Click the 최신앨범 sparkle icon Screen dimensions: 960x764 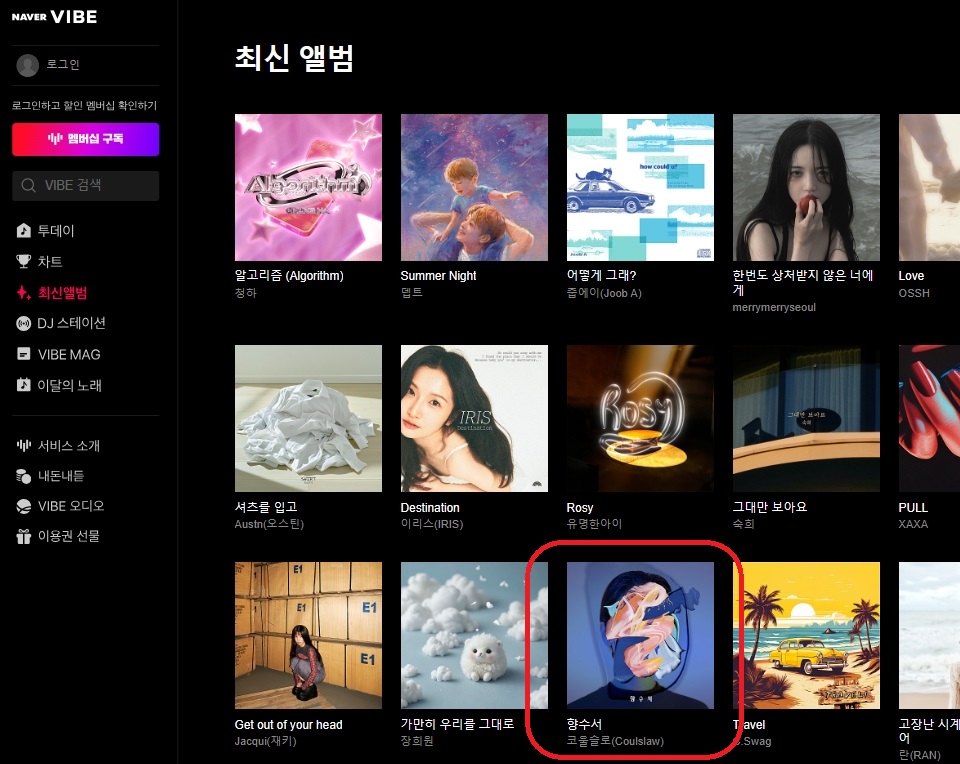point(23,293)
